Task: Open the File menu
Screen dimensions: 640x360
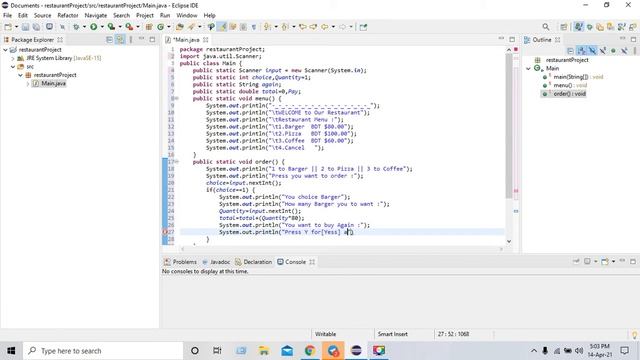Action: (7, 16)
